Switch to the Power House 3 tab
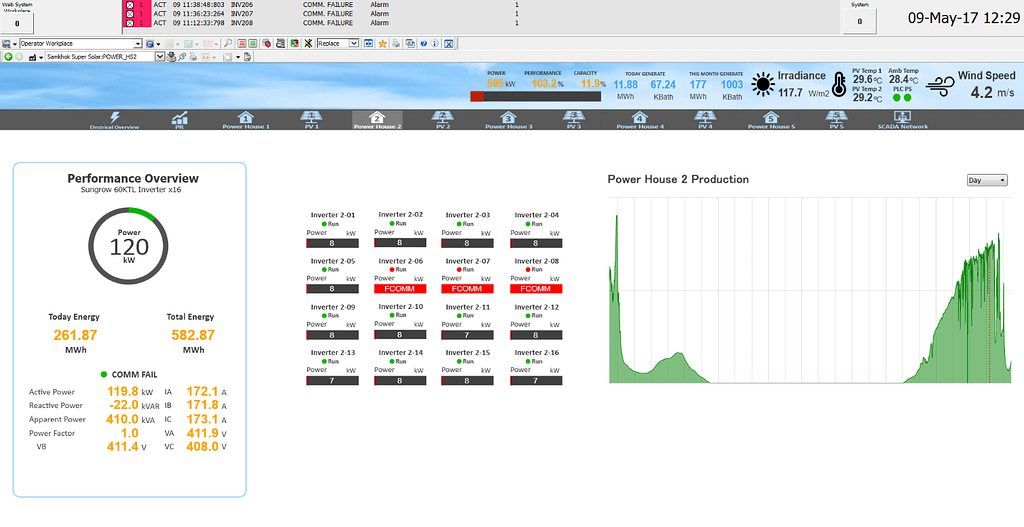This screenshot has height=527, width=1024. click(x=508, y=120)
